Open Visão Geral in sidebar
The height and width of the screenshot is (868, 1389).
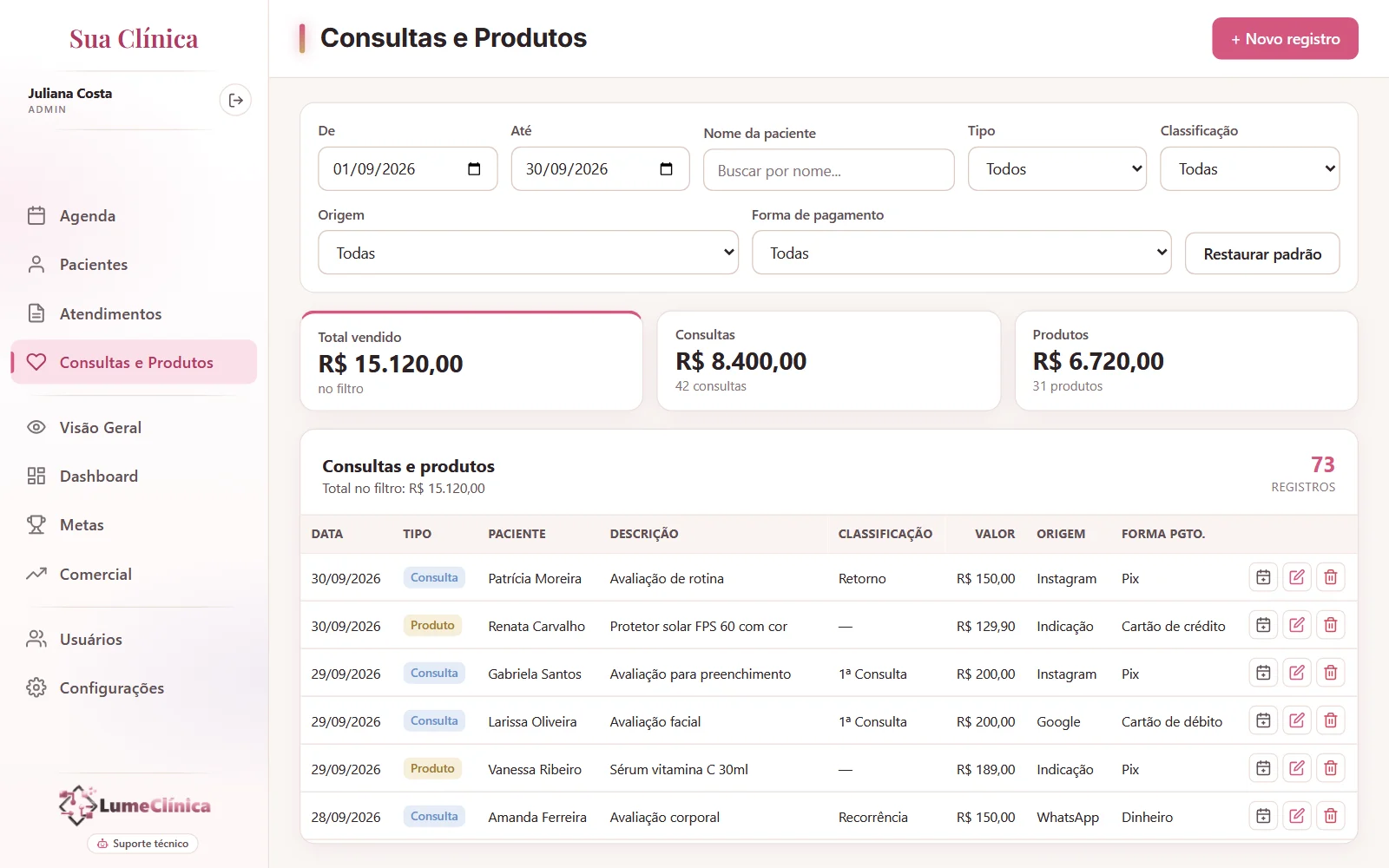point(134,427)
